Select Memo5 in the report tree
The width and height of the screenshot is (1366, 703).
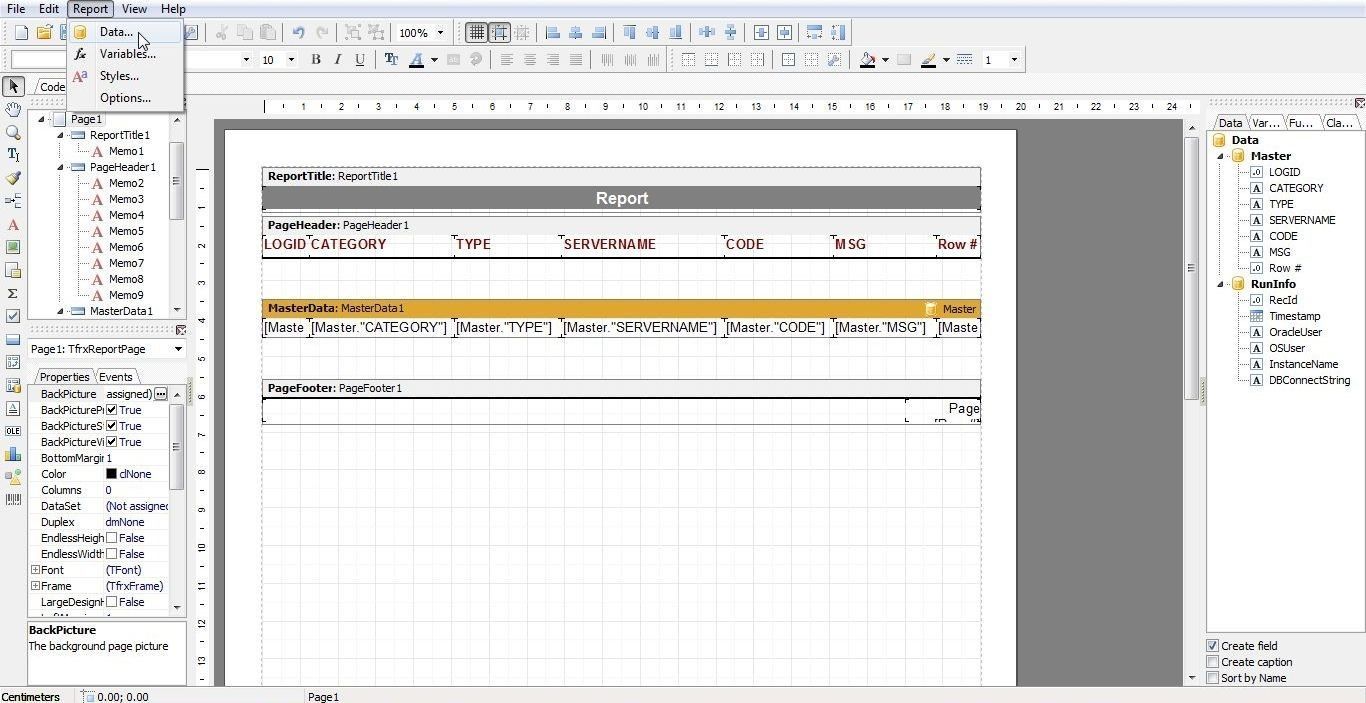pyautogui.click(x=126, y=231)
